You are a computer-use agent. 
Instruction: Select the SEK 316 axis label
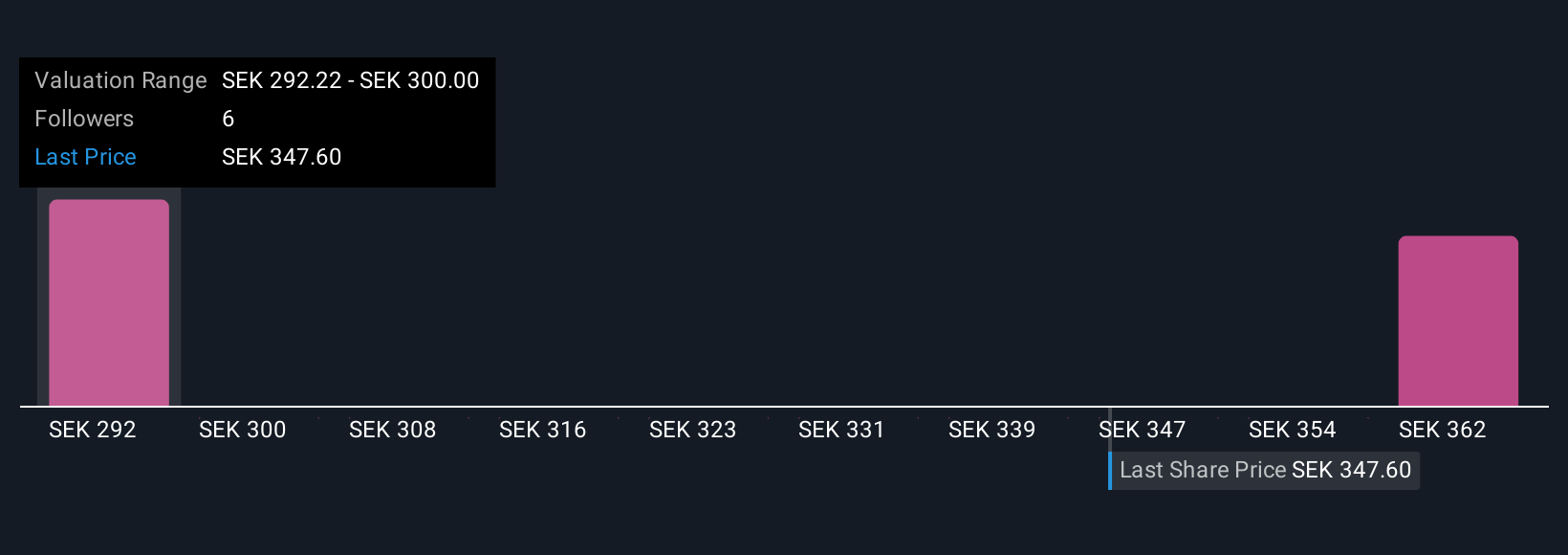point(543,430)
